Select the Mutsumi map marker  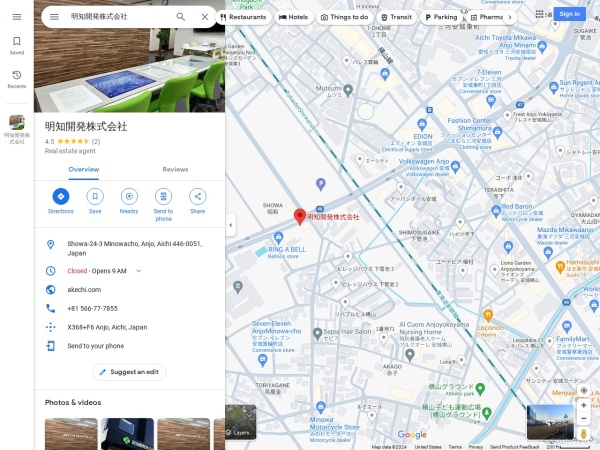click(348, 90)
